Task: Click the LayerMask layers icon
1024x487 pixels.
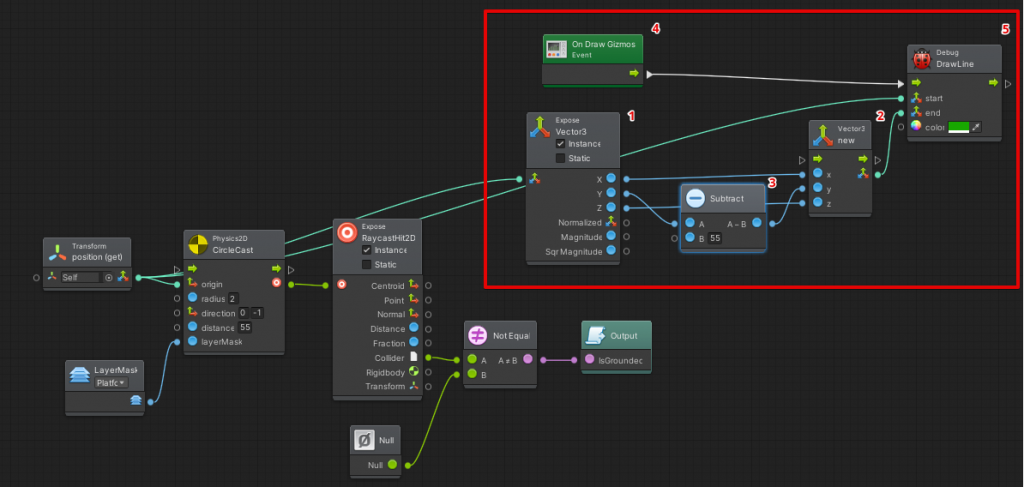Action: pos(81,376)
